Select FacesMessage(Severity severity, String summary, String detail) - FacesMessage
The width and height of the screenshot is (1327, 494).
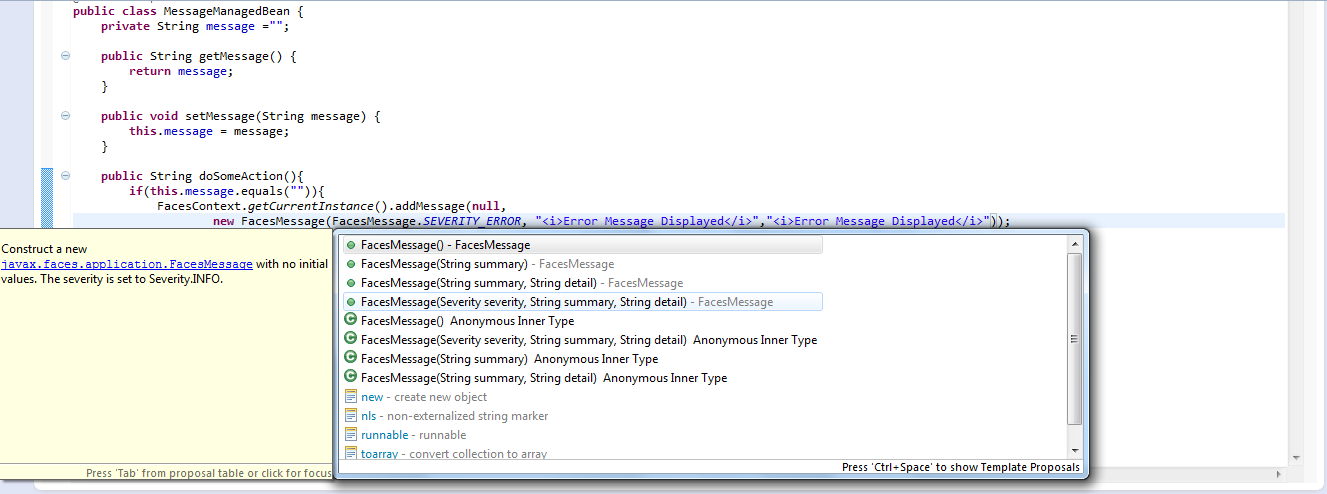(x=582, y=302)
